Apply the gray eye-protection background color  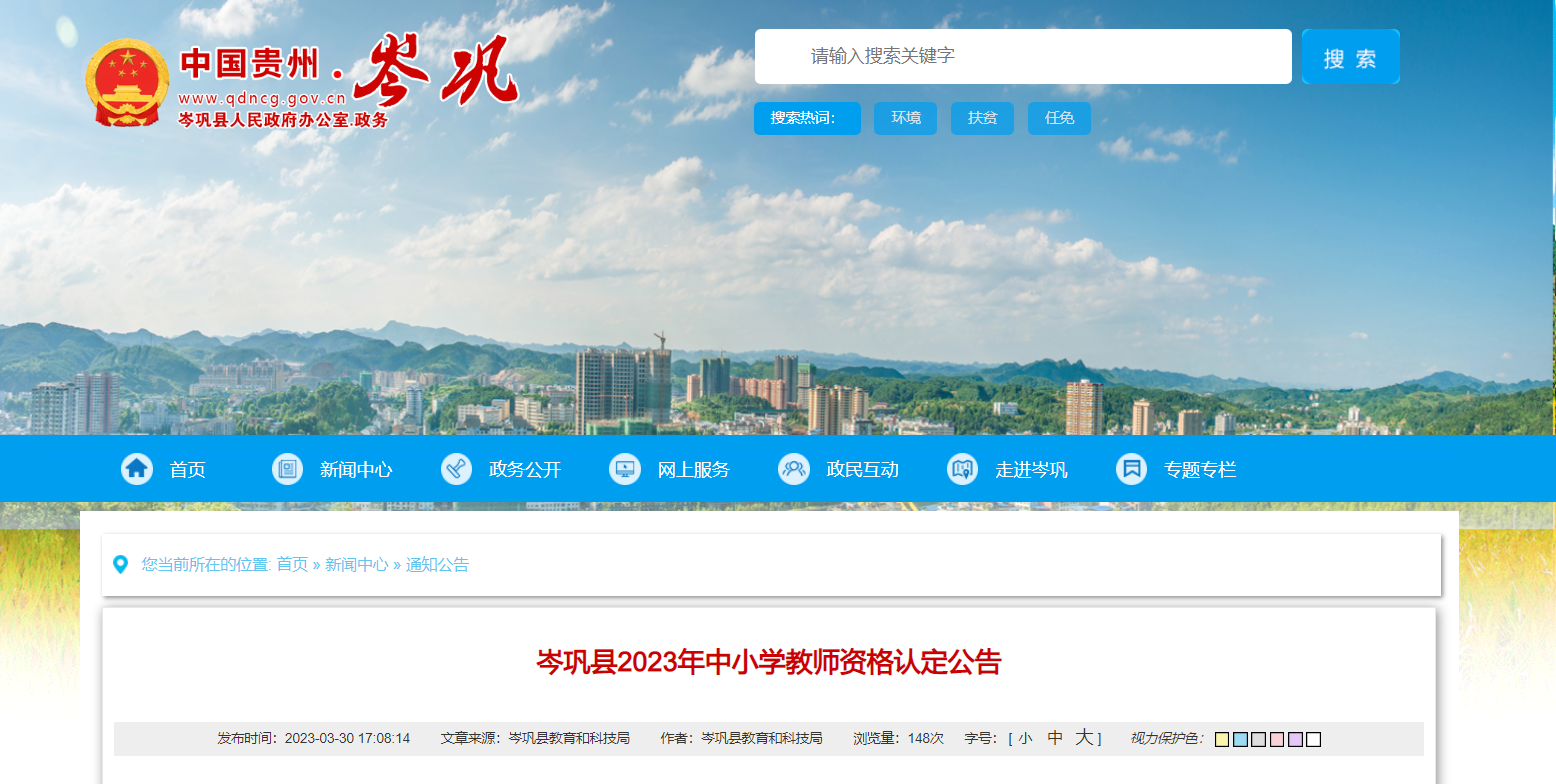click(x=1259, y=740)
